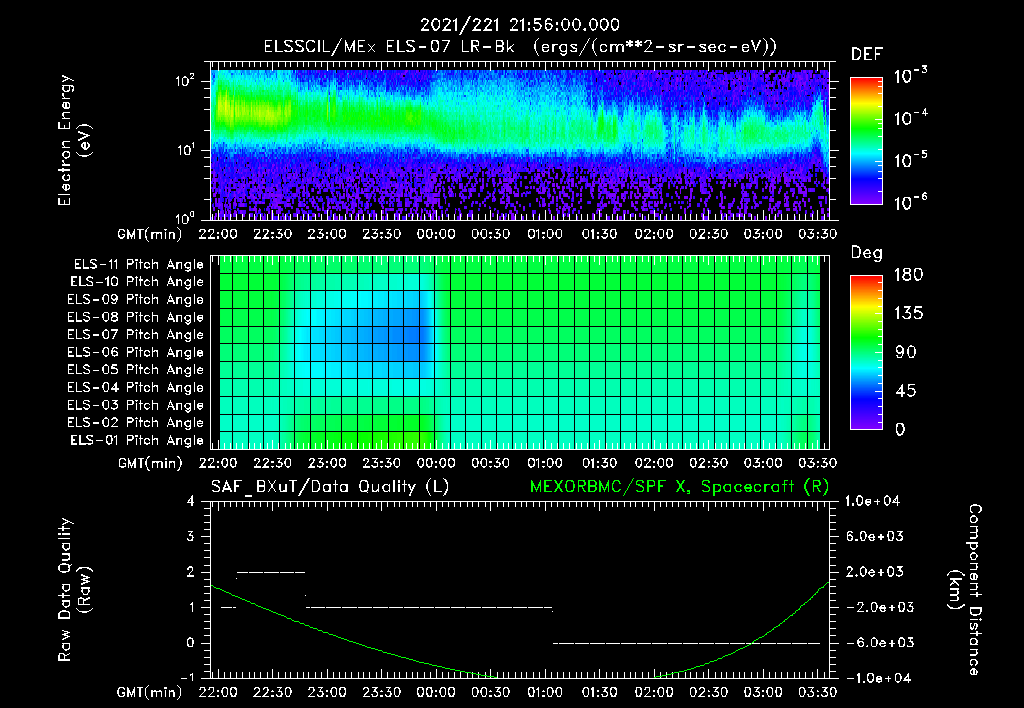Image resolution: width=1024 pixels, height=708 pixels.
Task: Select the Component Distance (km) axis label
Action: [964, 590]
